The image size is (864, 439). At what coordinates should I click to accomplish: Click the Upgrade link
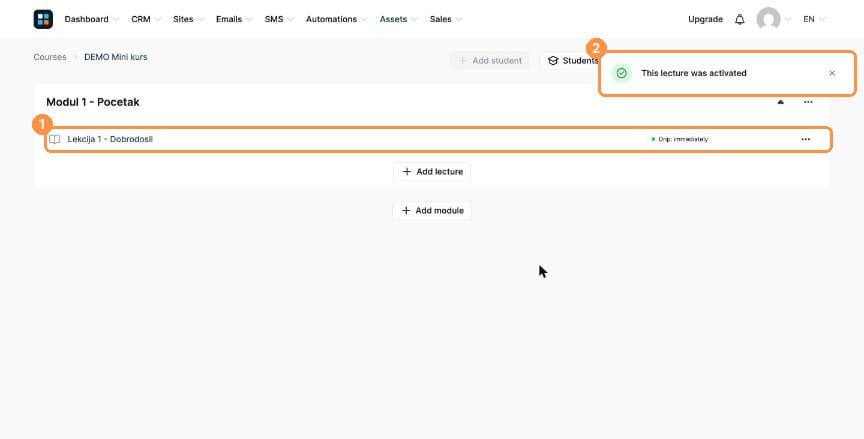pos(705,19)
